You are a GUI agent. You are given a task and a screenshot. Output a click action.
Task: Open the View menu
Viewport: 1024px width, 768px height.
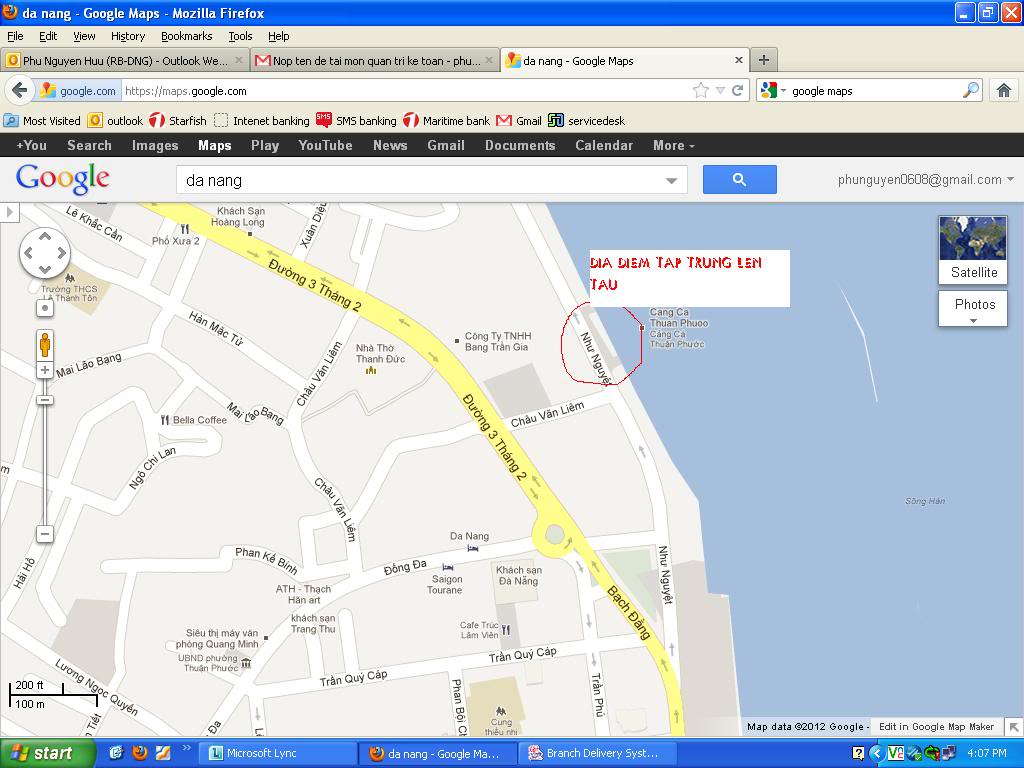tap(84, 36)
